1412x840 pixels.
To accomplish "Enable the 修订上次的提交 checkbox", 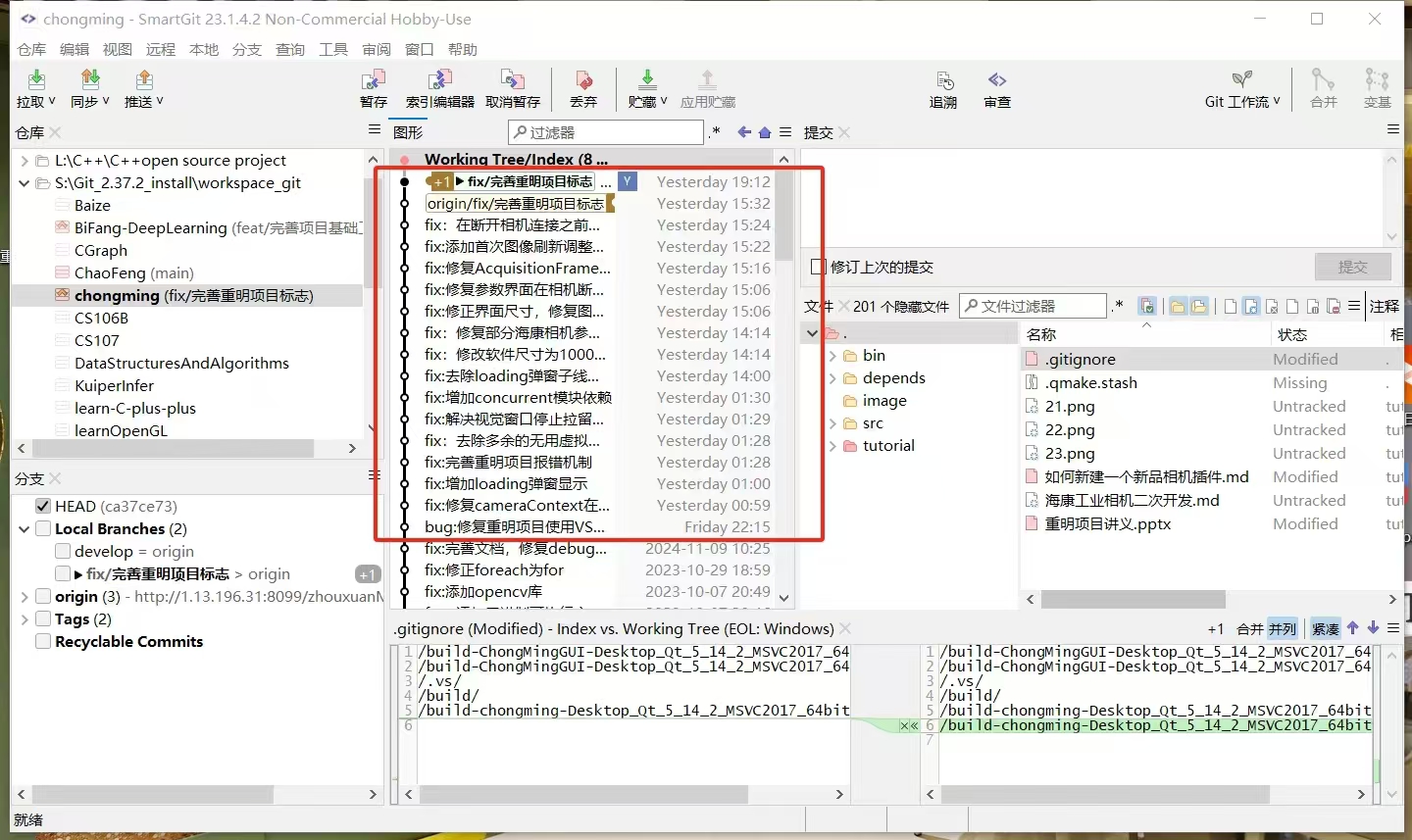I will [819, 267].
